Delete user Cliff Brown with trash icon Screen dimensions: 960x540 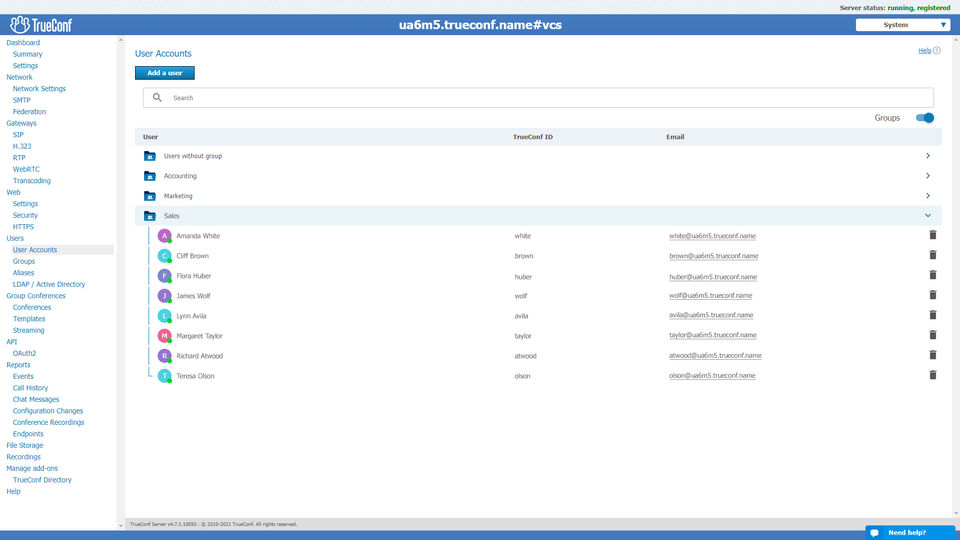point(932,255)
